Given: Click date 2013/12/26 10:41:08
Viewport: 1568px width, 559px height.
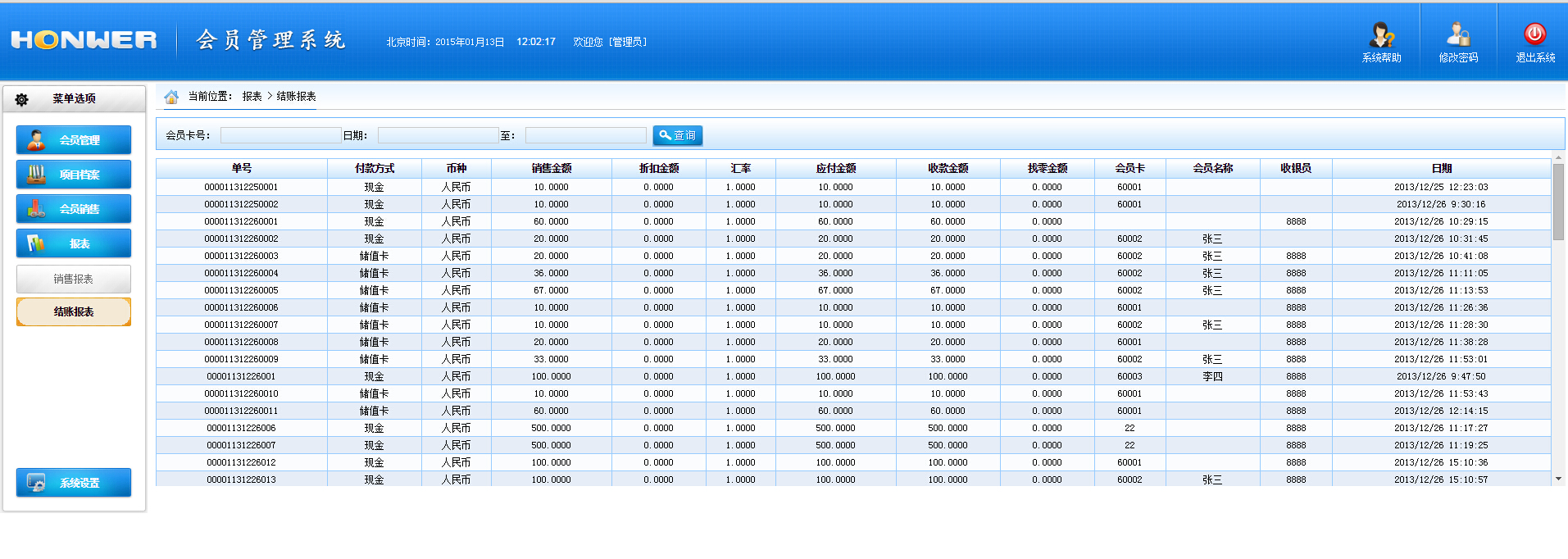Looking at the screenshot, I should click(x=1441, y=256).
